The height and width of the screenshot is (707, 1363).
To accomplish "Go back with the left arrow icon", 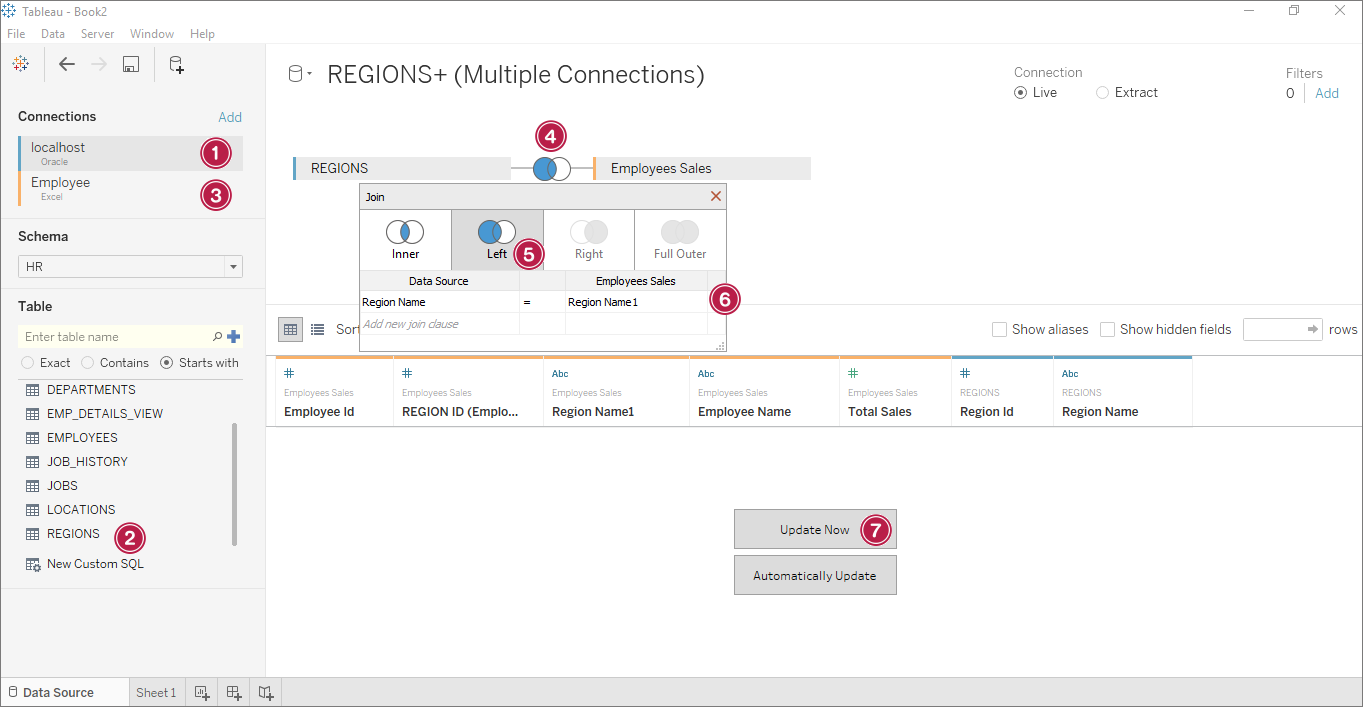I will [x=67, y=64].
